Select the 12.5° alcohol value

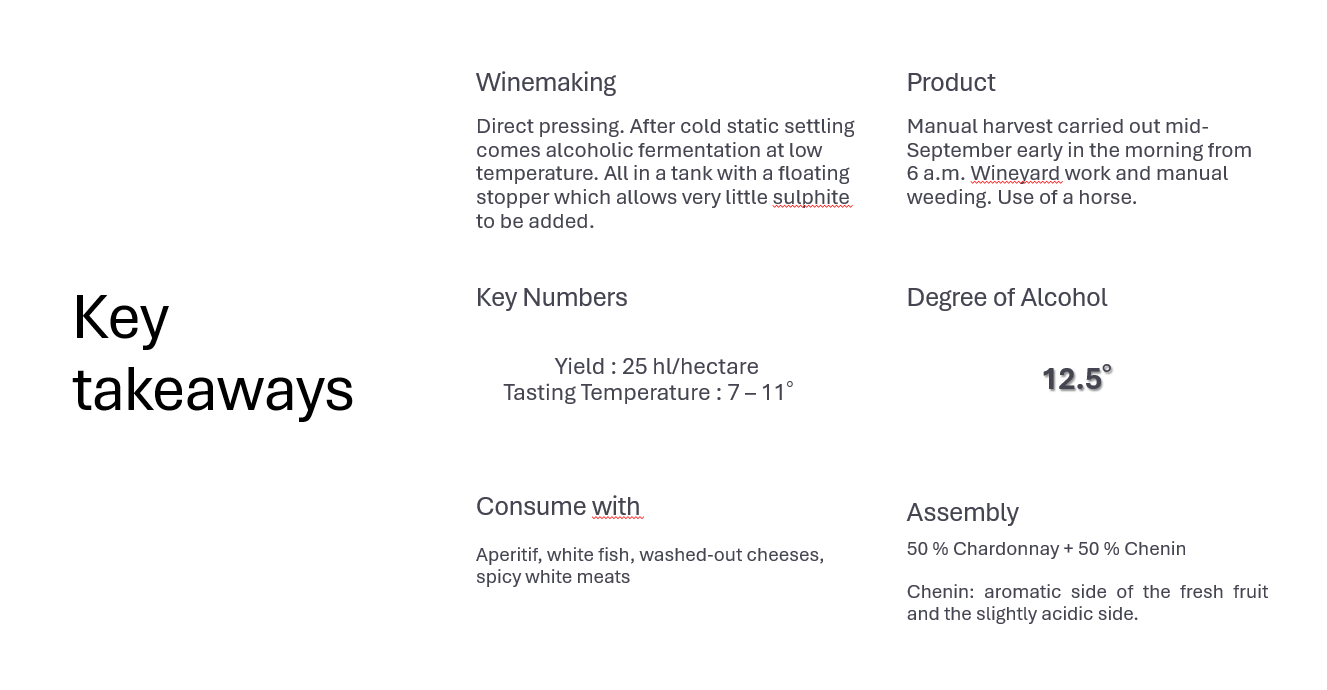coord(1077,378)
